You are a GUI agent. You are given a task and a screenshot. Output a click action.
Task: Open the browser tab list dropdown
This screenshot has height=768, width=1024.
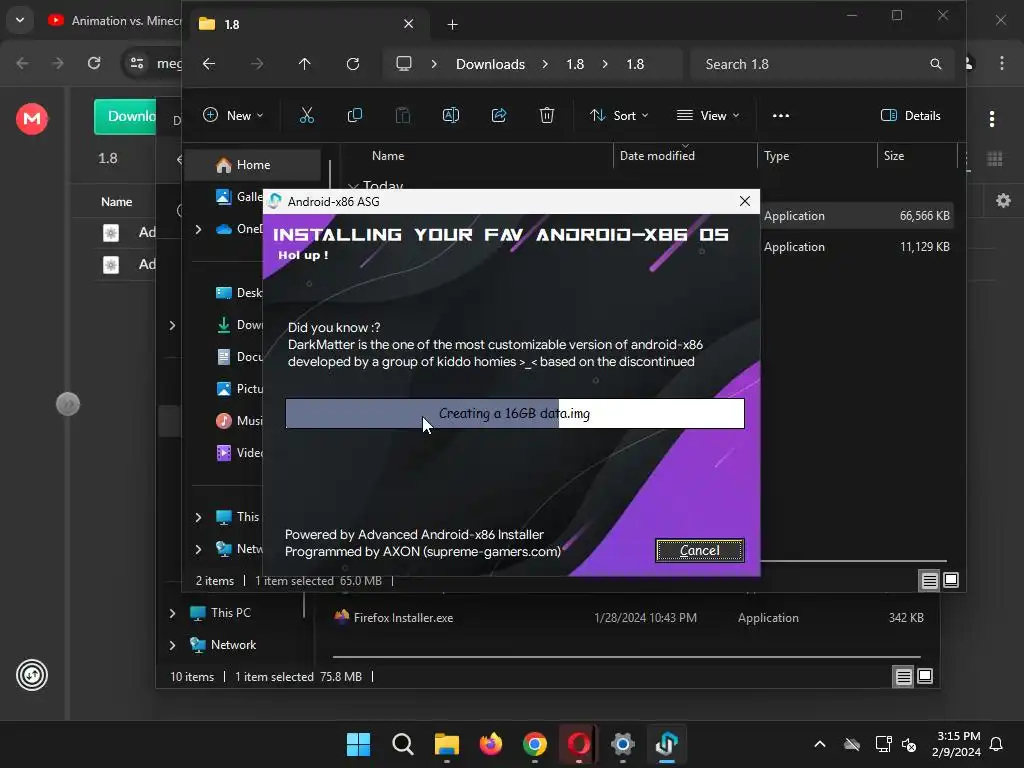[x=20, y=20]
